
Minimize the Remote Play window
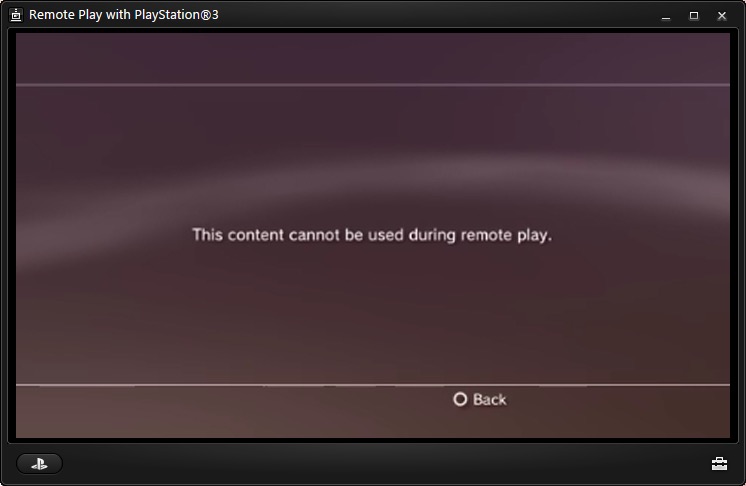click(x=666, y=16)
